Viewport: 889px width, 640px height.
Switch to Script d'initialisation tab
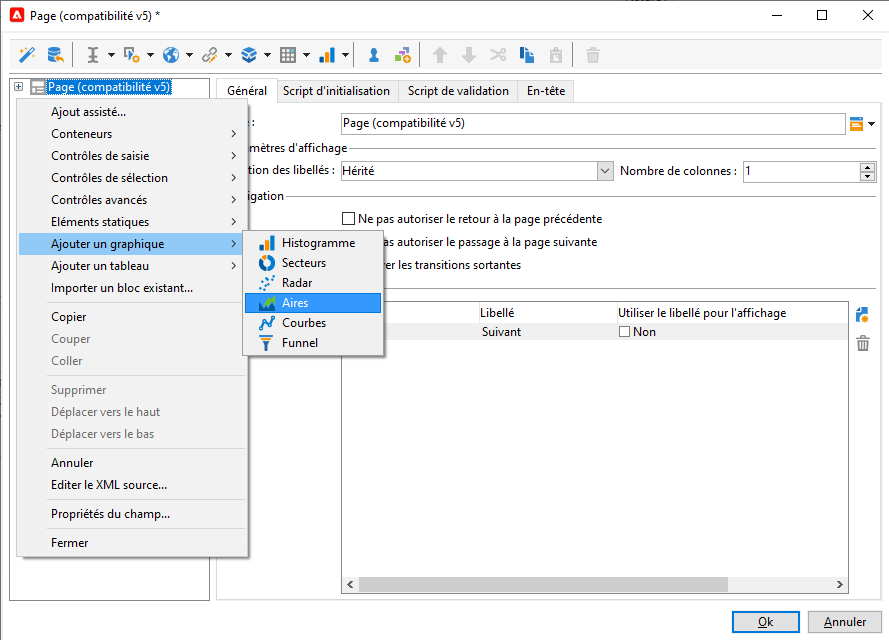[337, 91]
